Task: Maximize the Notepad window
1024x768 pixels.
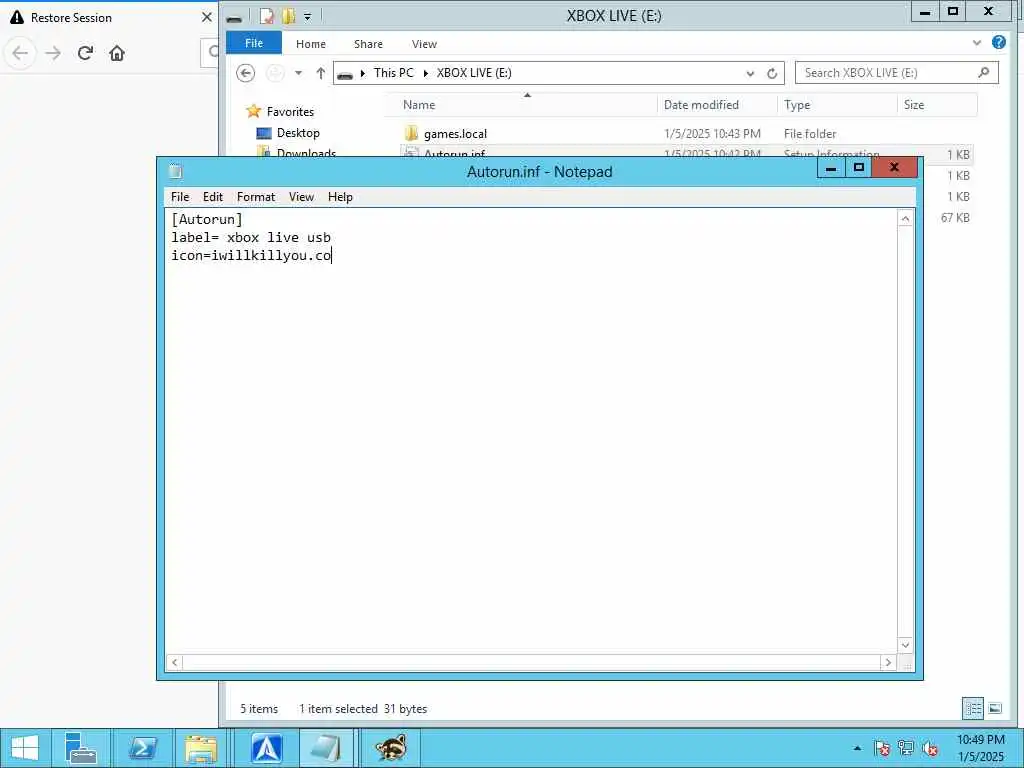Action: tap(859, 168)
